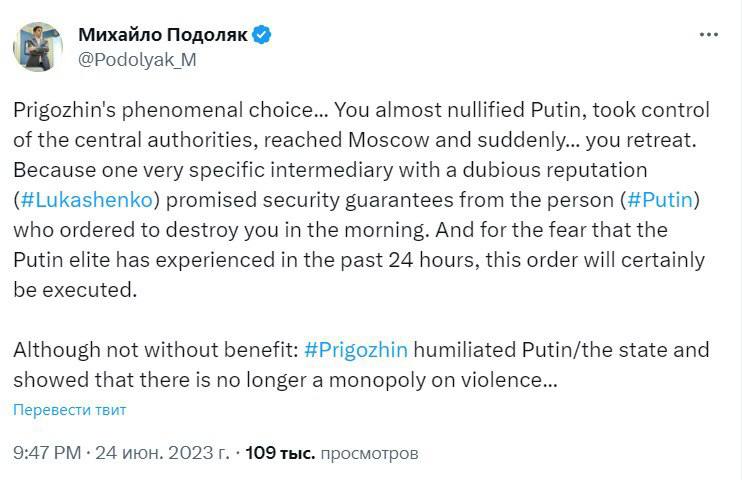
Task: Click the blue verified badge
Action: pyautogui.click(x=262, y=35)
